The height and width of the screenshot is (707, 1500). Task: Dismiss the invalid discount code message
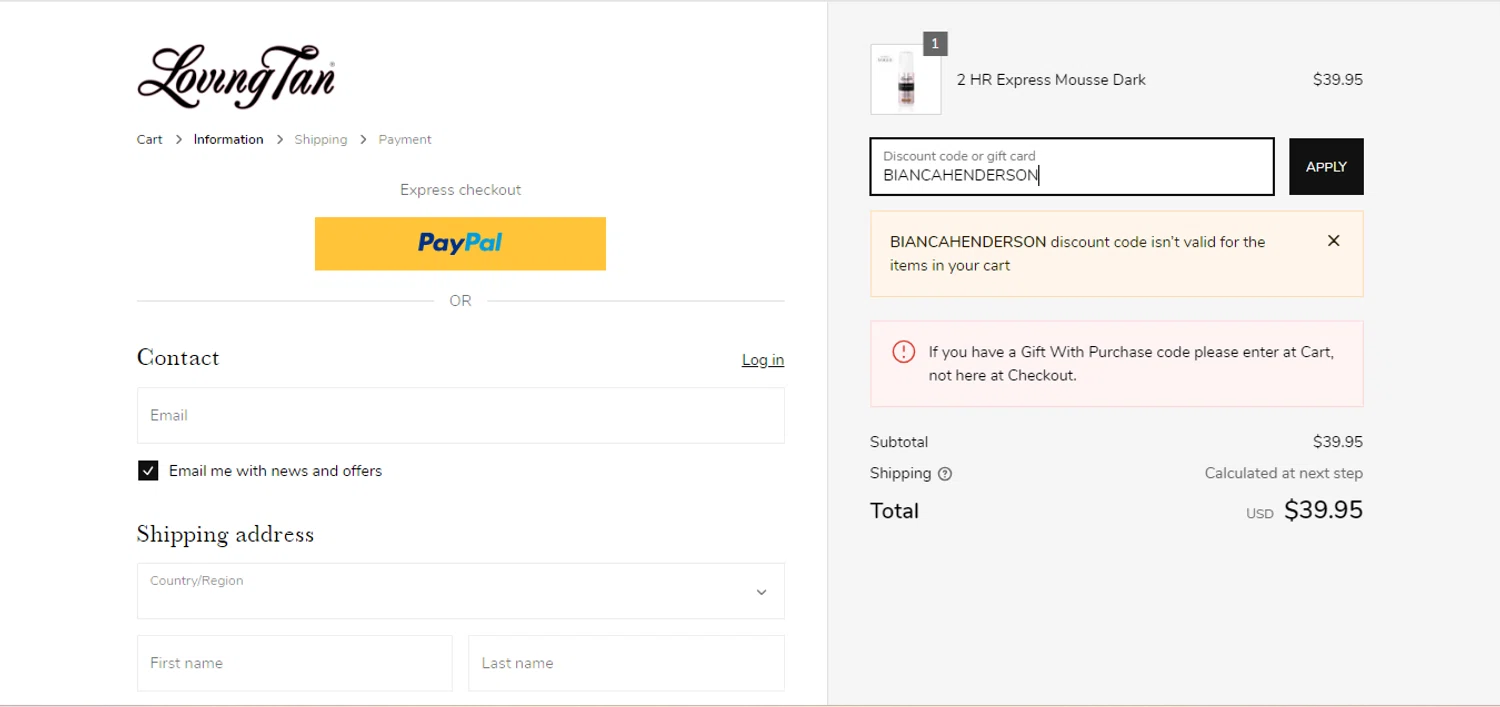click(1333, 241)
